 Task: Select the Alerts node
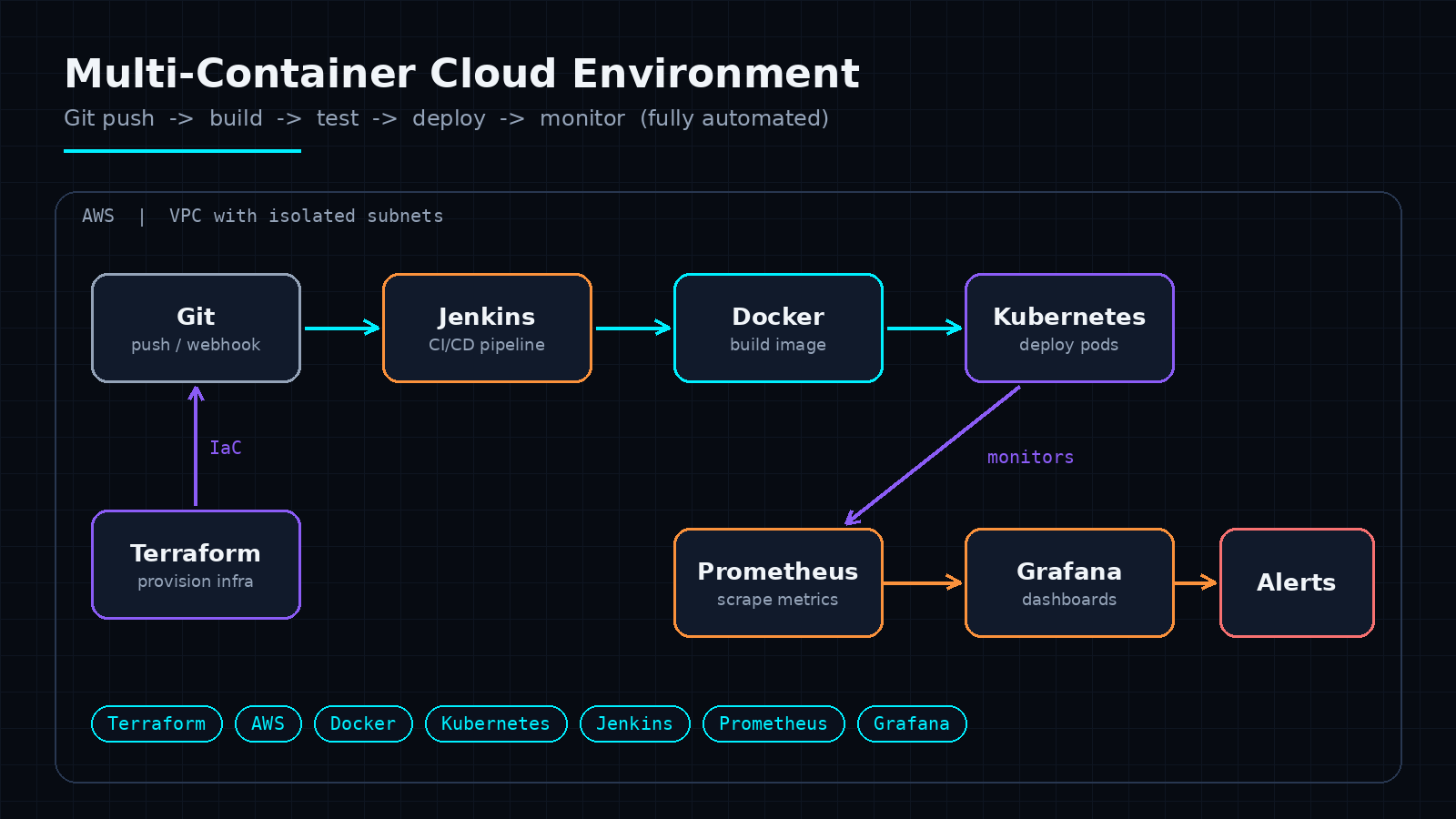coord(1297,582)
